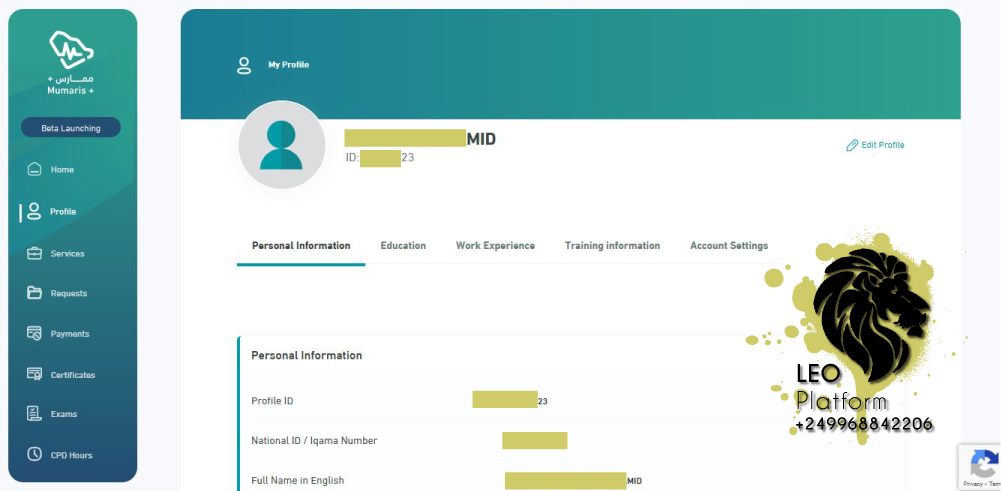
Task: Open Payments using its sidebar icon
Action: (x=34, y=333)
